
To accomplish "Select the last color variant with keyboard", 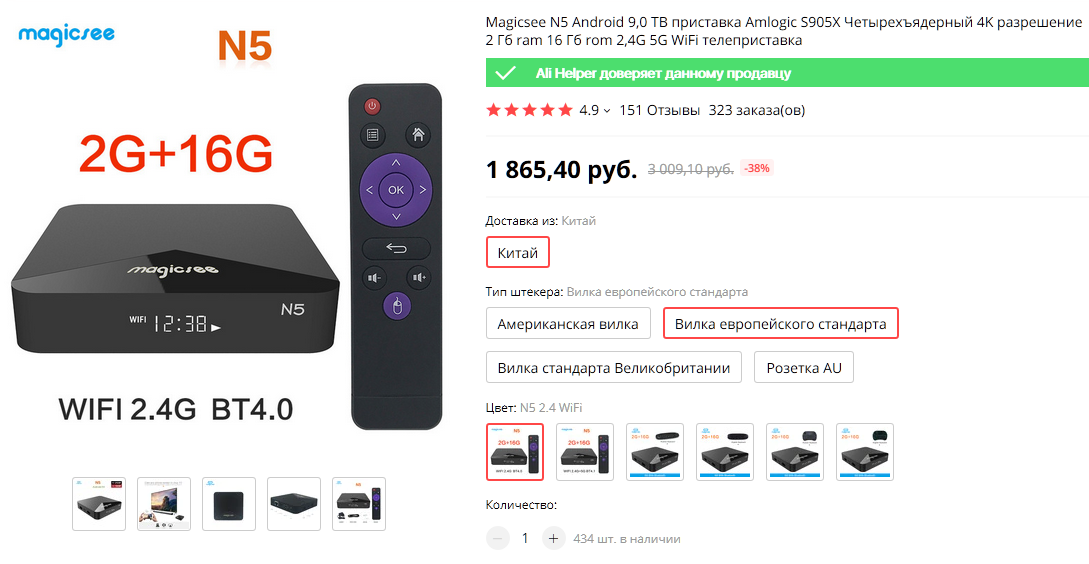I will (865, 452).
